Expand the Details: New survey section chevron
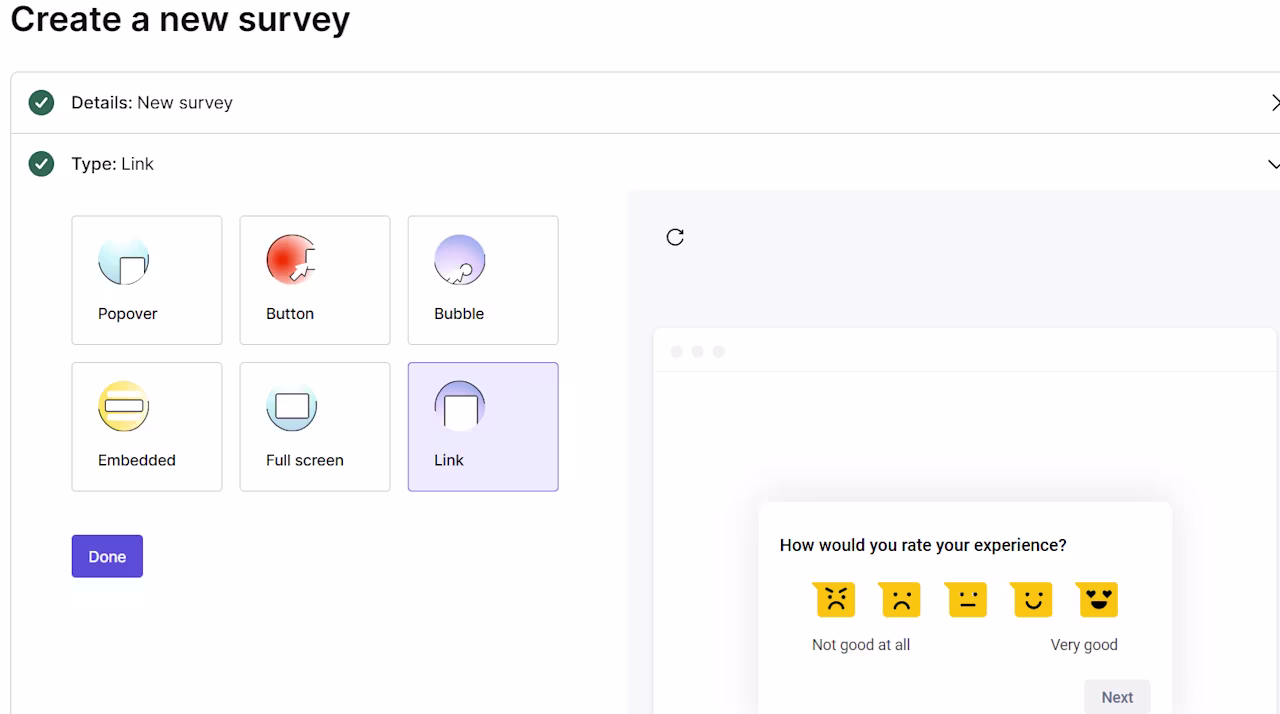The height and width of the screenshot is (714, 1280). [x=1274, y=103]
